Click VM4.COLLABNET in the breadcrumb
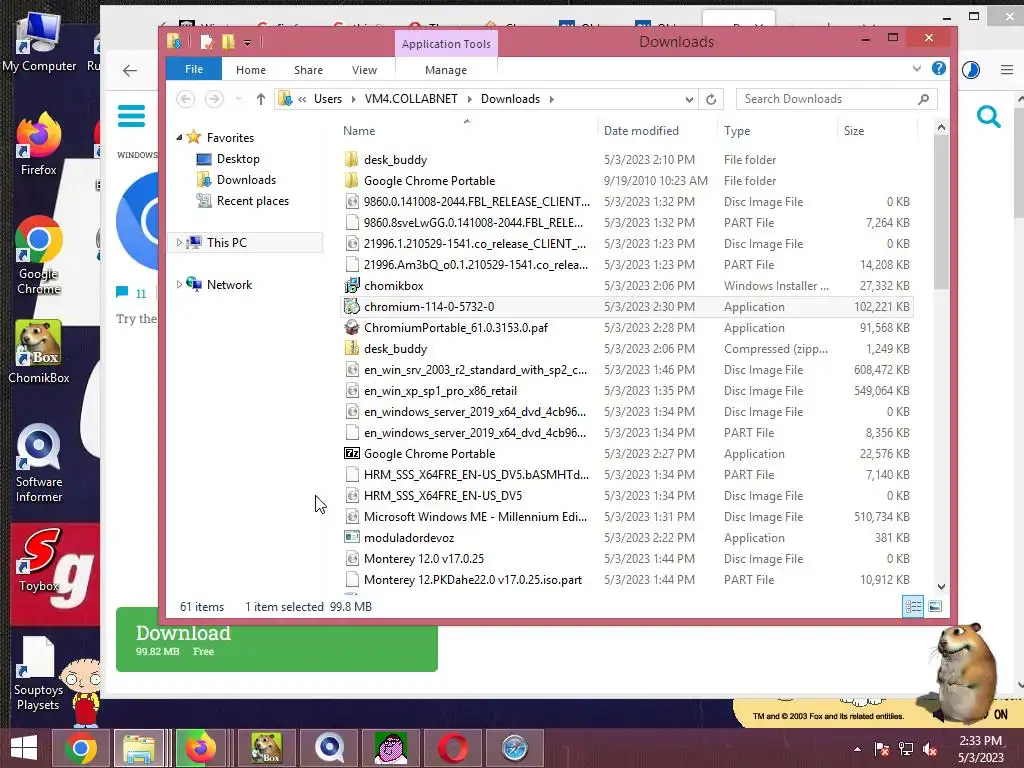 411,99
